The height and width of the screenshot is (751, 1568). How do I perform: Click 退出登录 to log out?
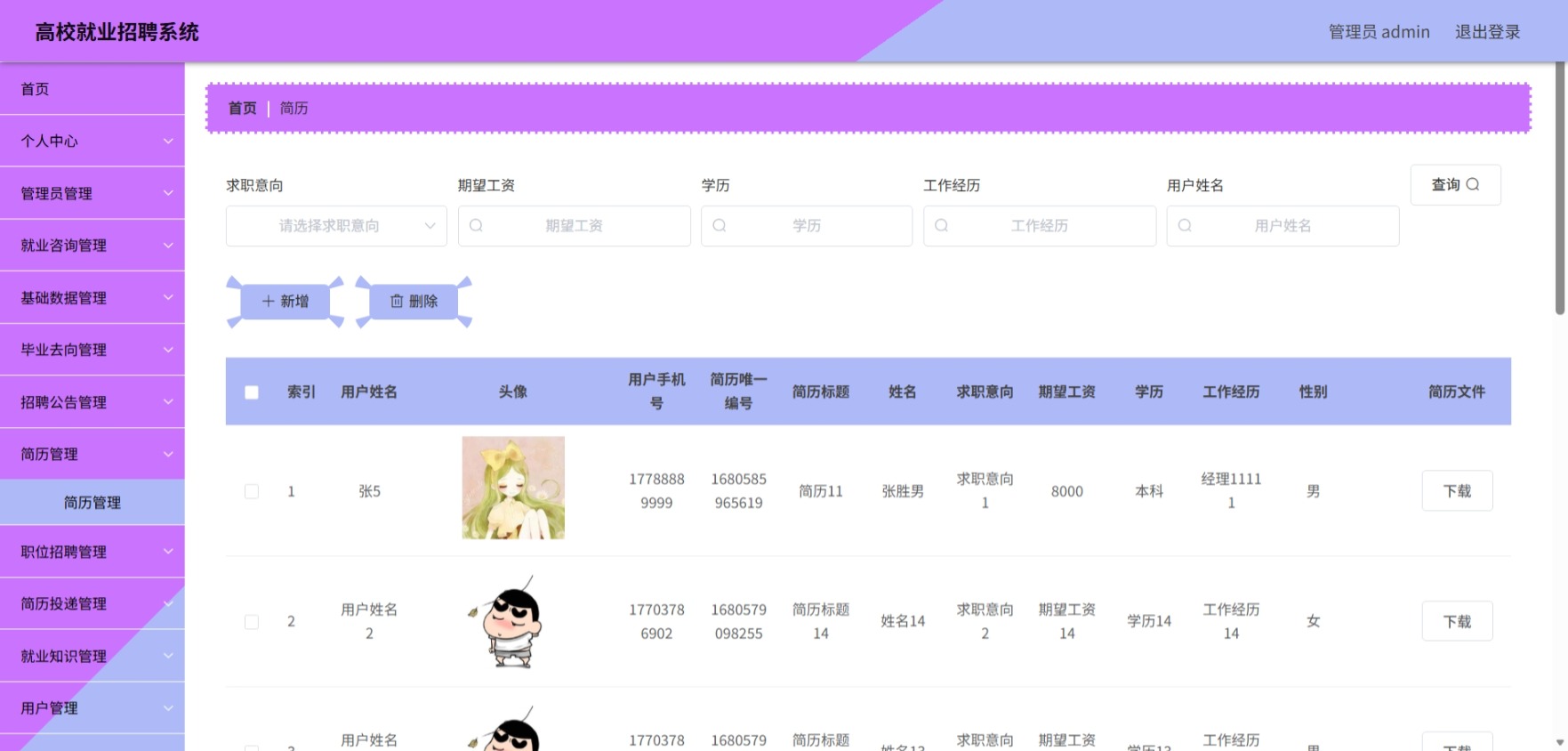(x=1487, y=32)
